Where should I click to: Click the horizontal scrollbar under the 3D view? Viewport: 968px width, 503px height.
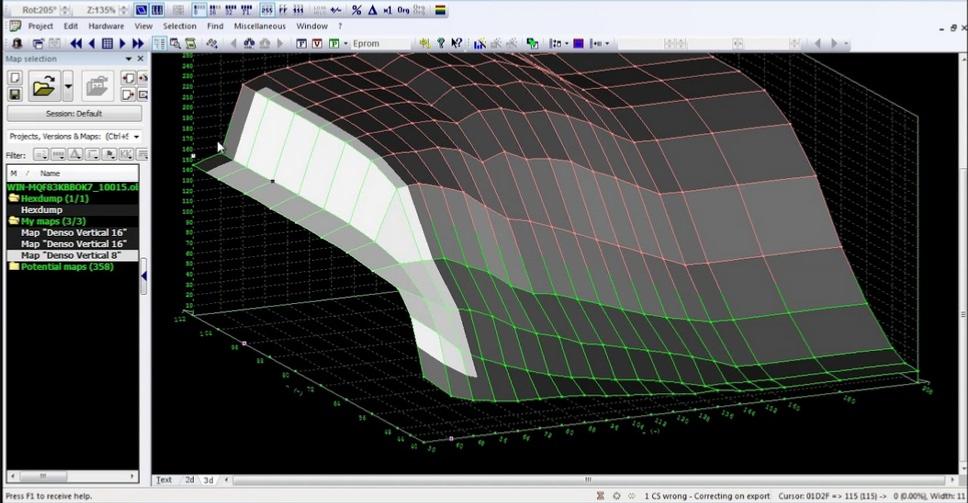[x=588, y=480]
